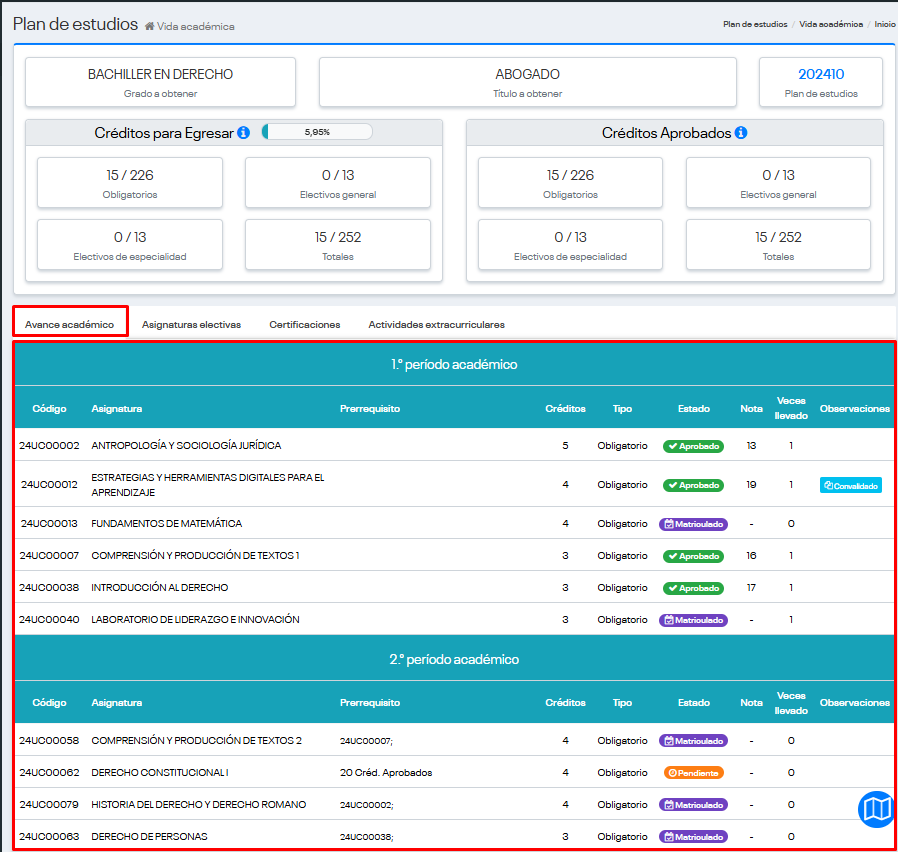Click the info icon beside Créditos Aprobados
The height and width of the screenshot is (852, 898).
point(741,133)
